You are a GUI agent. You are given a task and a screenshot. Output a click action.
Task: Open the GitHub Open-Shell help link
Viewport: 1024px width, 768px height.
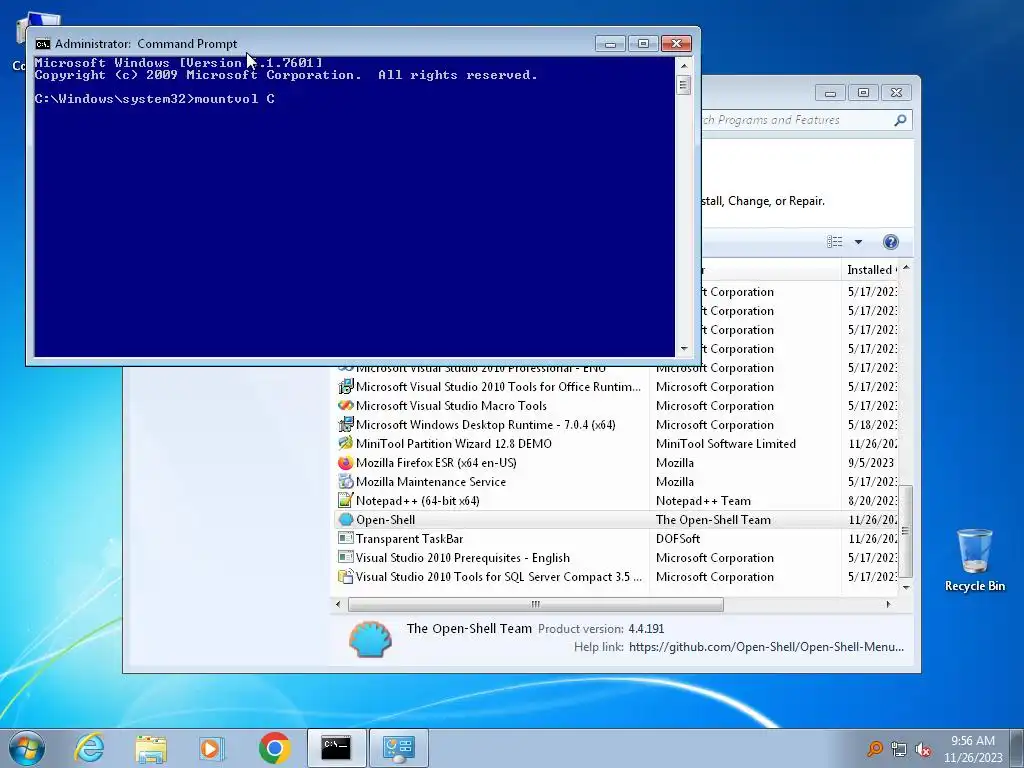point(766,647)
